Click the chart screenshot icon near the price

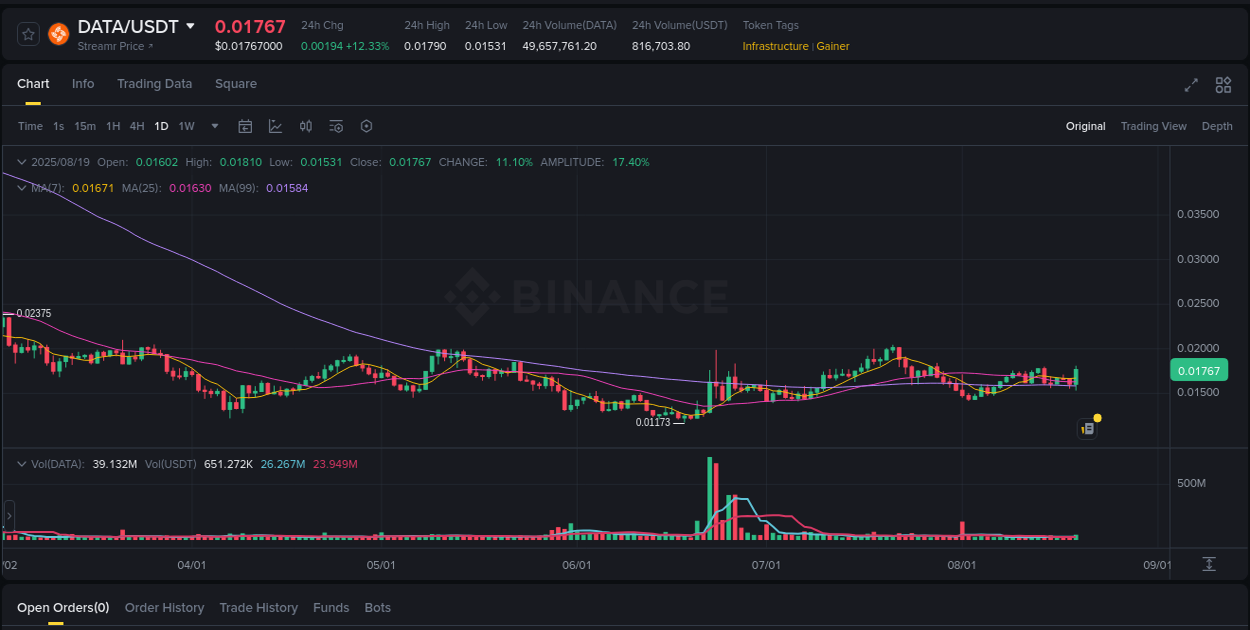click(1088, 428)
